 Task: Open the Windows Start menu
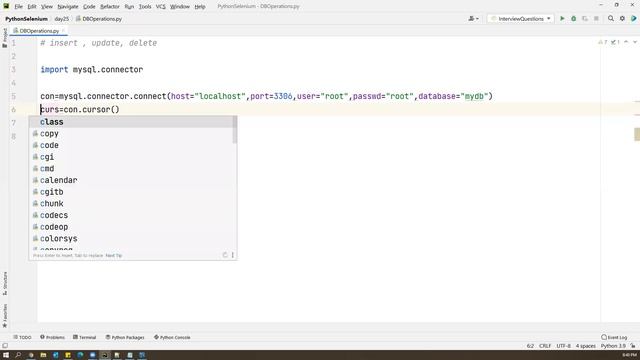[6, 355]
